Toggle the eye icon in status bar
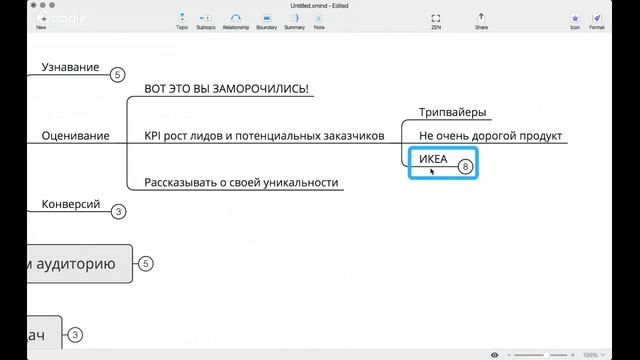The image size is (640, 360). pos(494,355)
